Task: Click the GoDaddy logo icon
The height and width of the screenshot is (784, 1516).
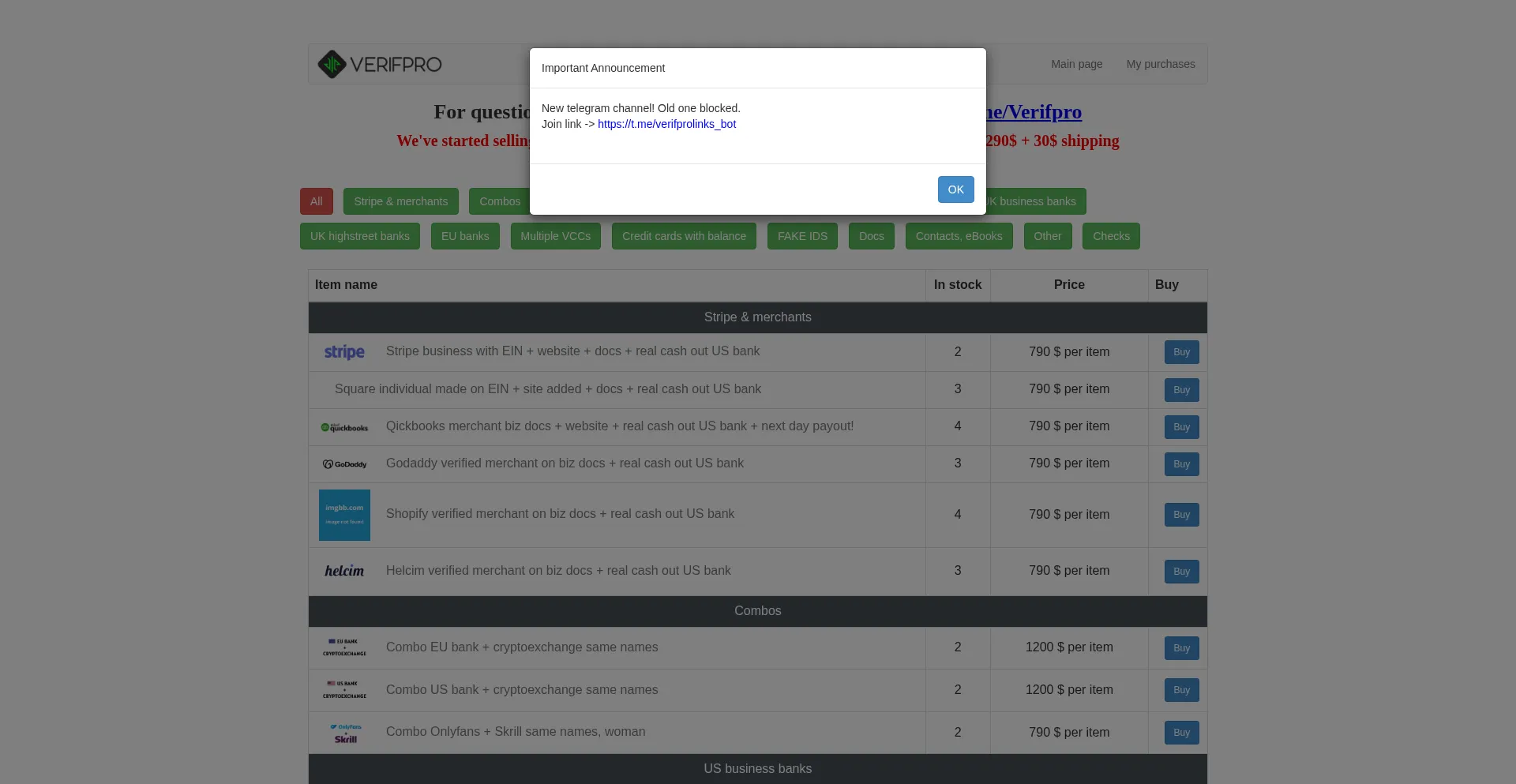Action: point(344,464)
